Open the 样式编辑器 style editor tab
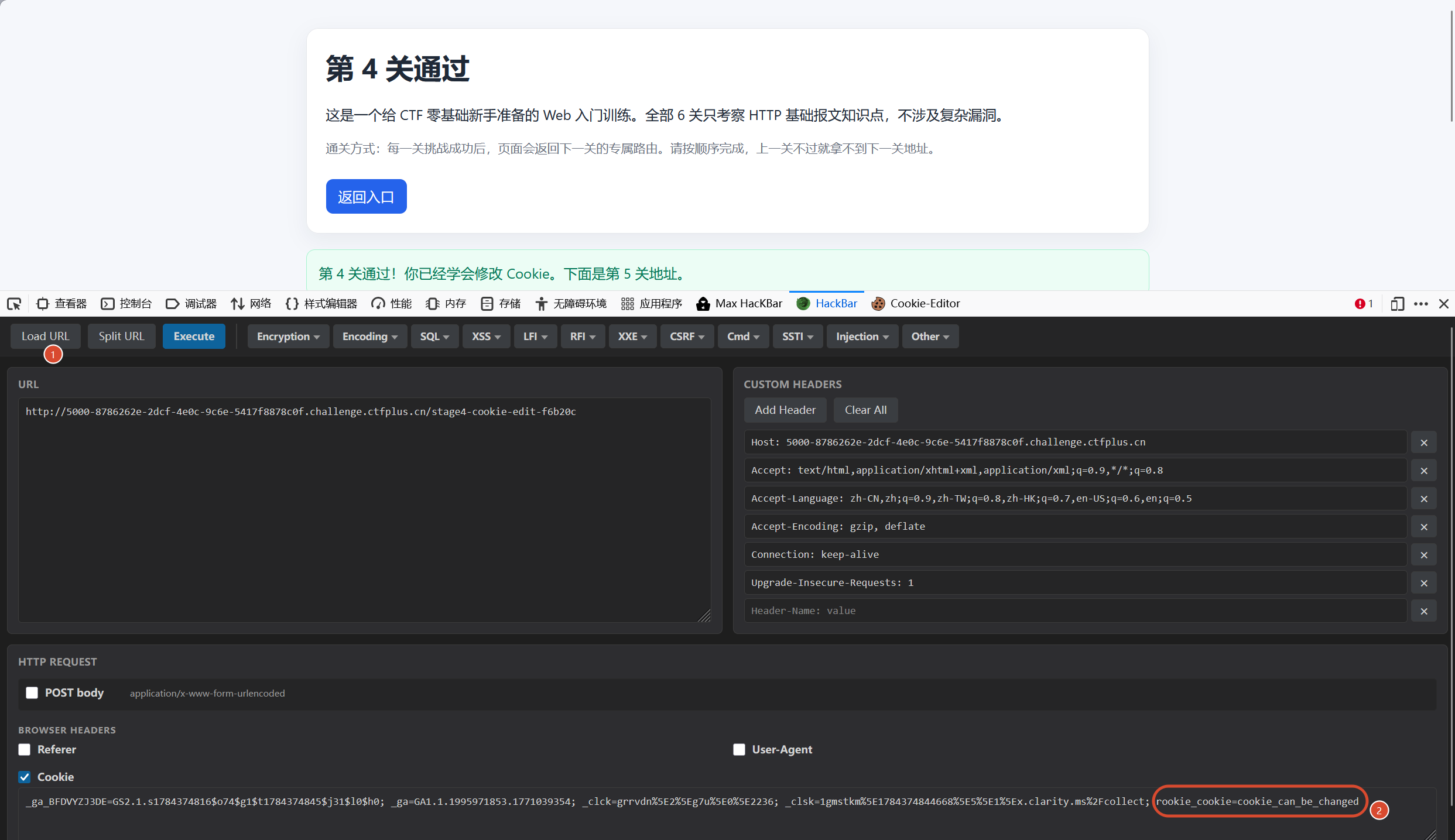The image size is (1455, 840). click(321, 304)
